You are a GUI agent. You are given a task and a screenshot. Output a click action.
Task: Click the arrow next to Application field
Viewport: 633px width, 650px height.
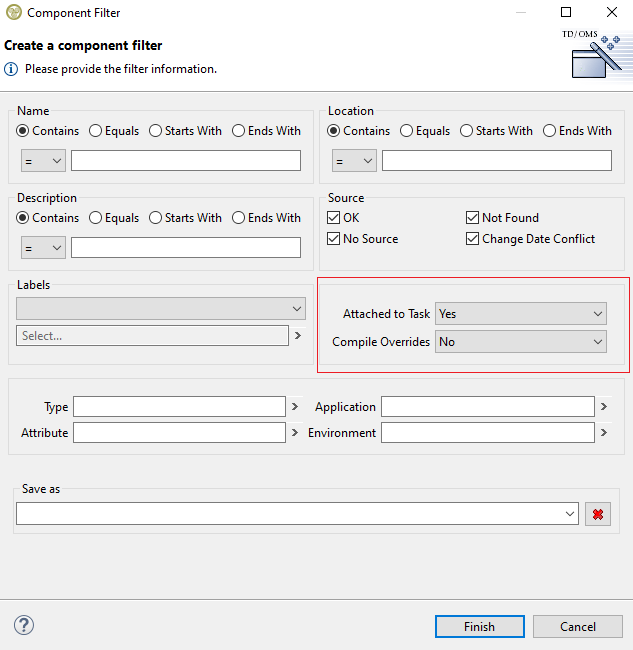[x=604, y=407]
